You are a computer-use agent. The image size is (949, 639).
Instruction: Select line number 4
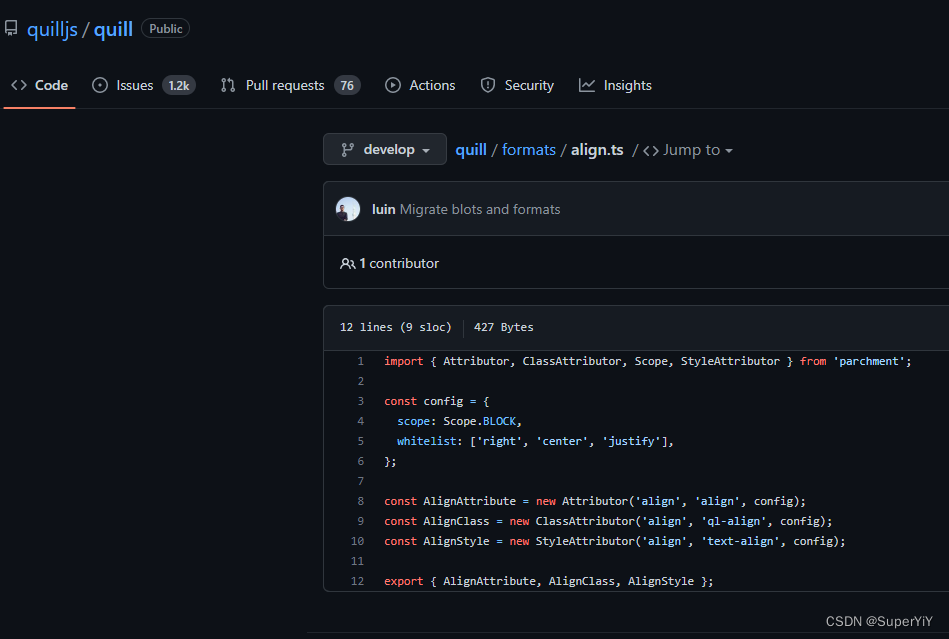[361, 421]
